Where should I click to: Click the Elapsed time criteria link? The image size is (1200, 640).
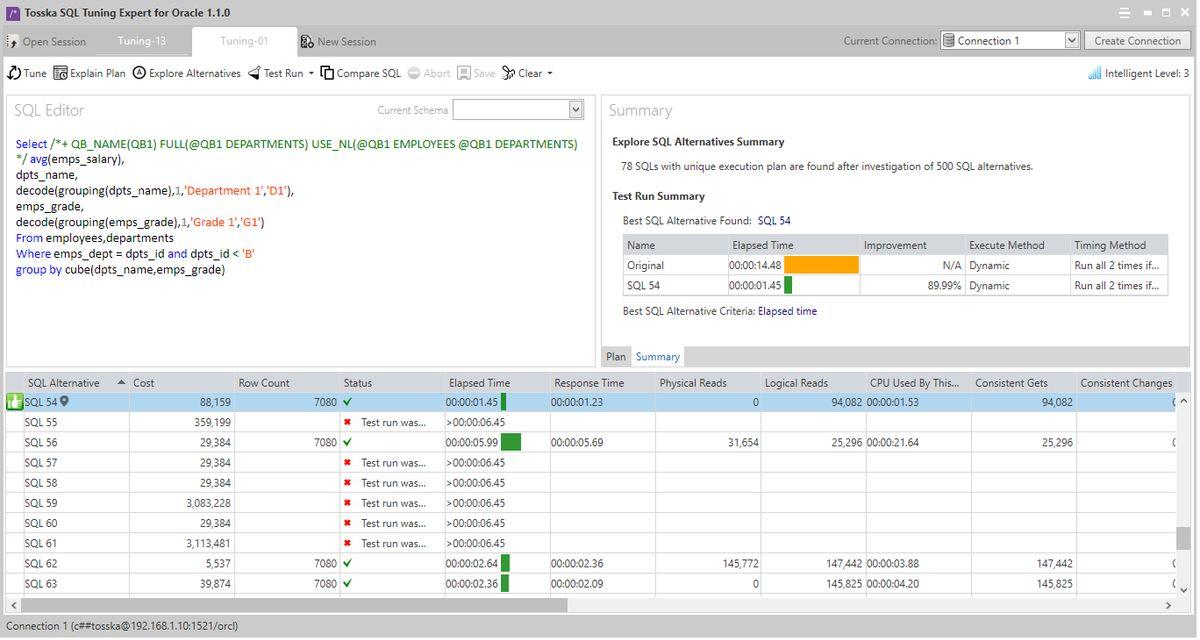point(787,311)
